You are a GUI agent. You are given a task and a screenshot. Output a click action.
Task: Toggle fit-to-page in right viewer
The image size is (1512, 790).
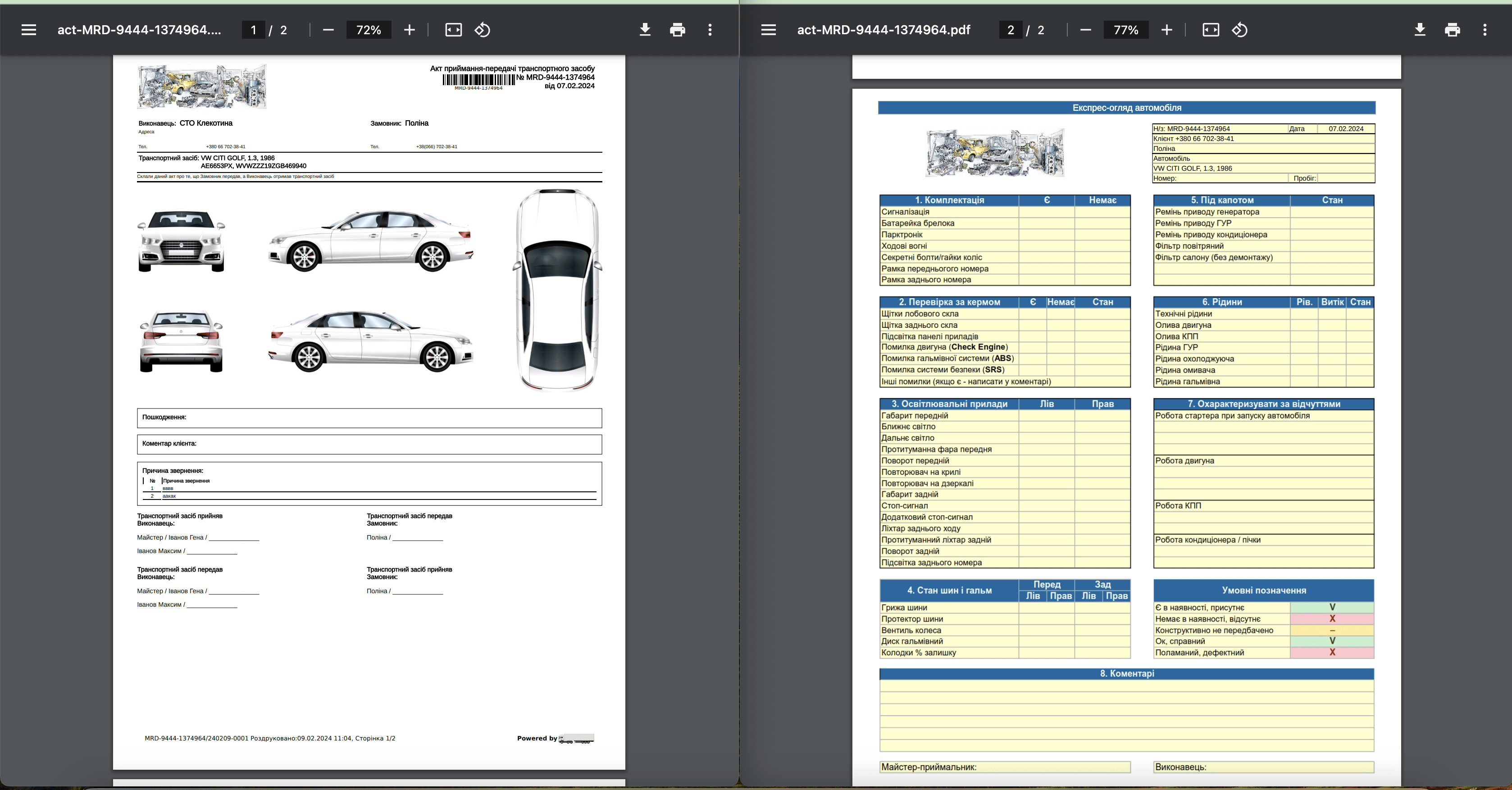(1211, 30)
